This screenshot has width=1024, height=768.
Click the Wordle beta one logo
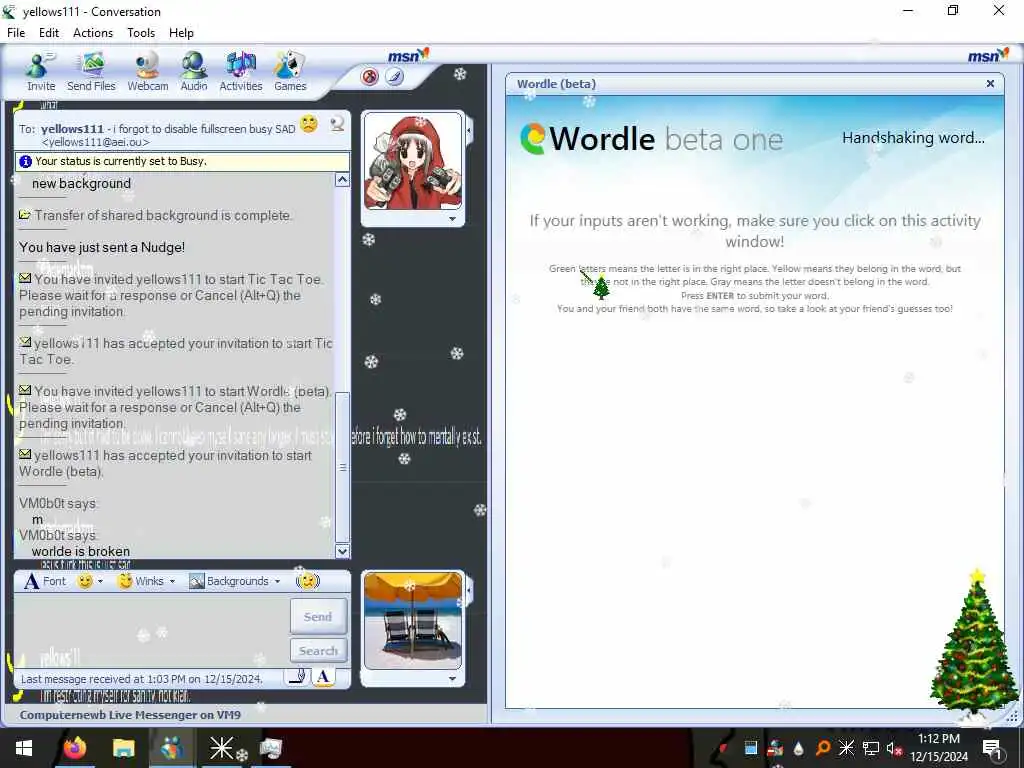pos(651,138)
